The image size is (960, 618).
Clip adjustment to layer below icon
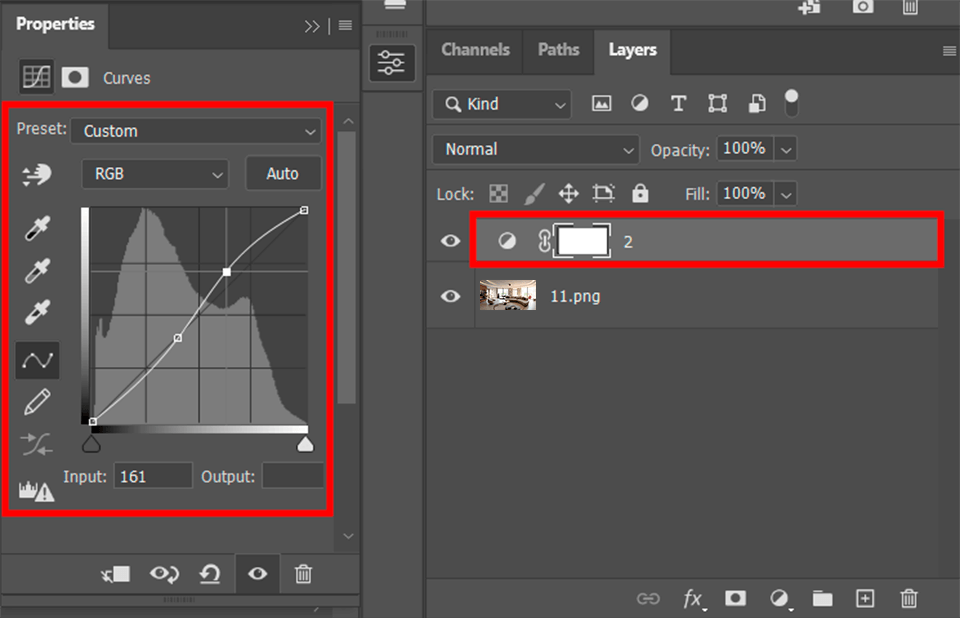(116, 574)
